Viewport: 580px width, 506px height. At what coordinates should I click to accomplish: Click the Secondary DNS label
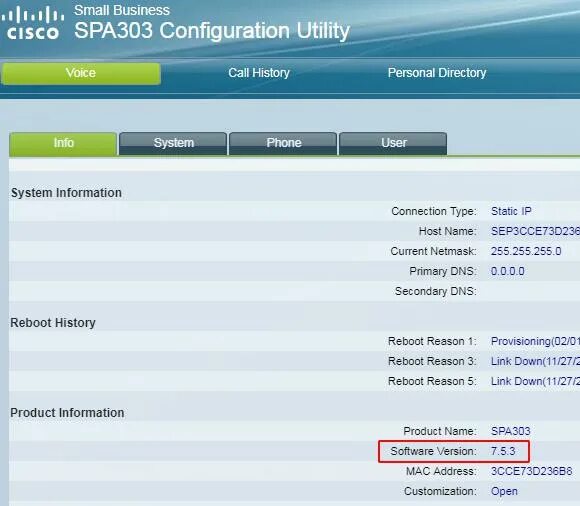click(436, 291)
